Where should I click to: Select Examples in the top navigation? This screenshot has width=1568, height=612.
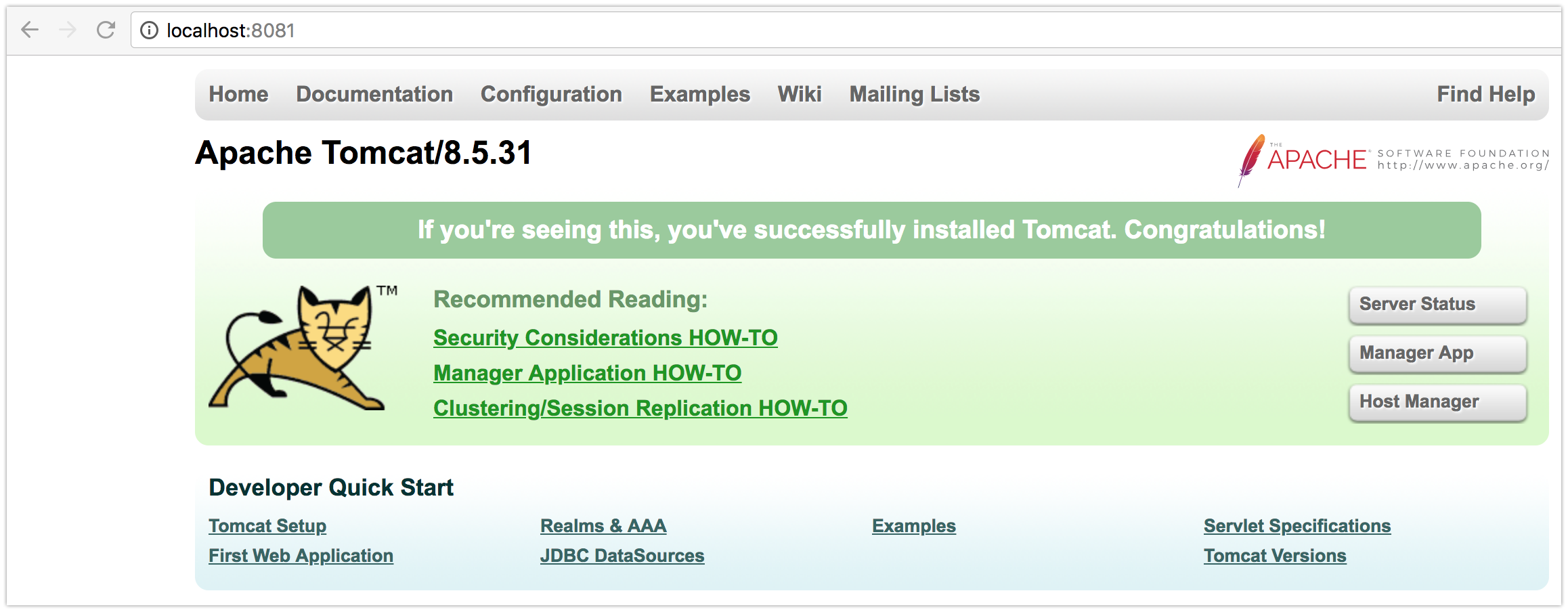[x=699, y=94]
